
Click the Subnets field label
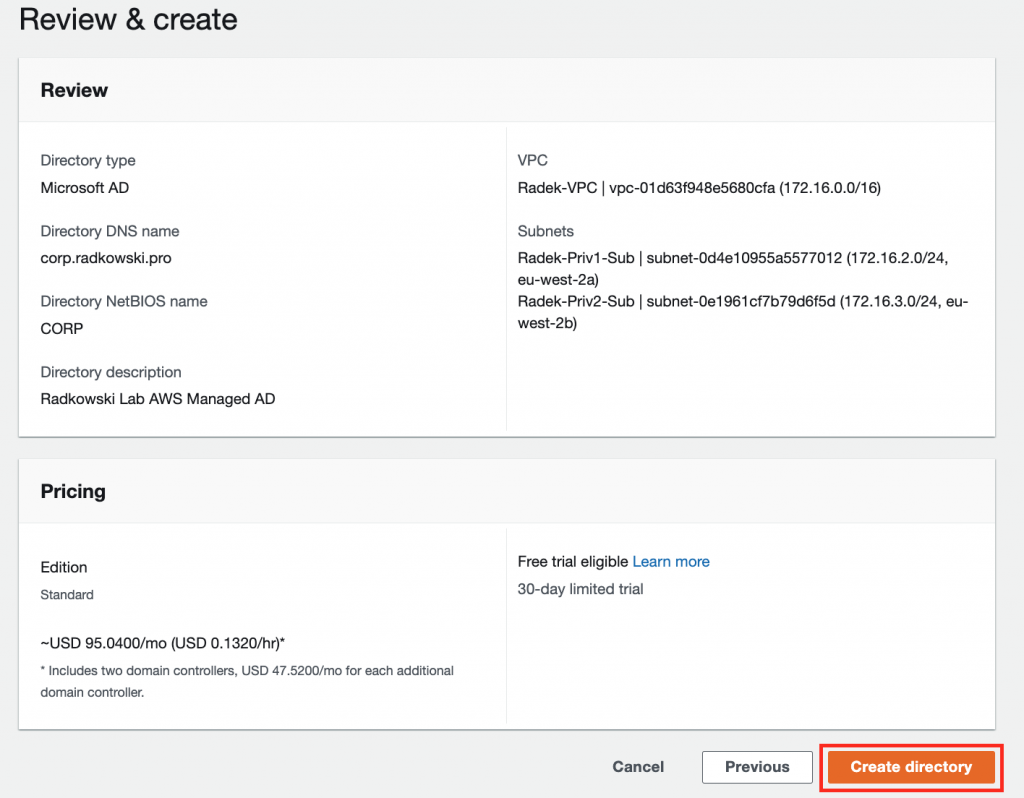(x=545, y=231)
